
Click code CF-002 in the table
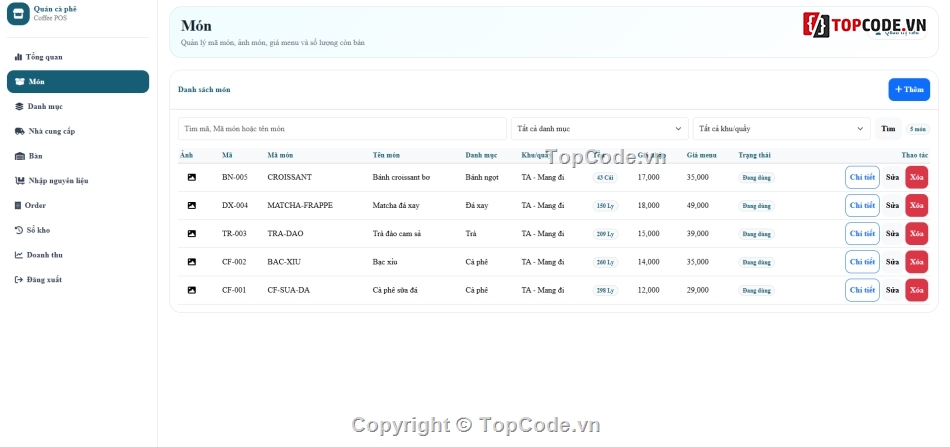pos(234,262)
